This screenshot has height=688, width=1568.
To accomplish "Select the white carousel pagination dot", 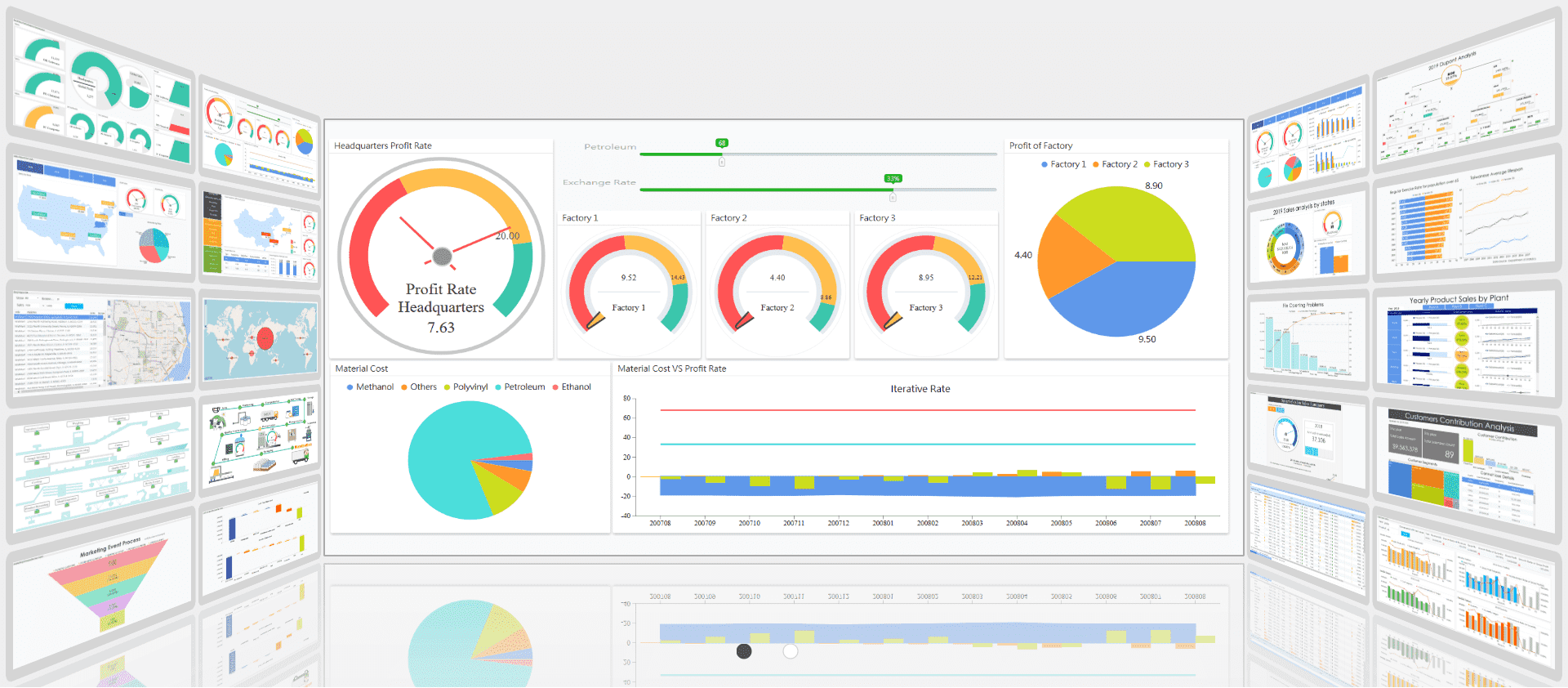I will (790, 651).
